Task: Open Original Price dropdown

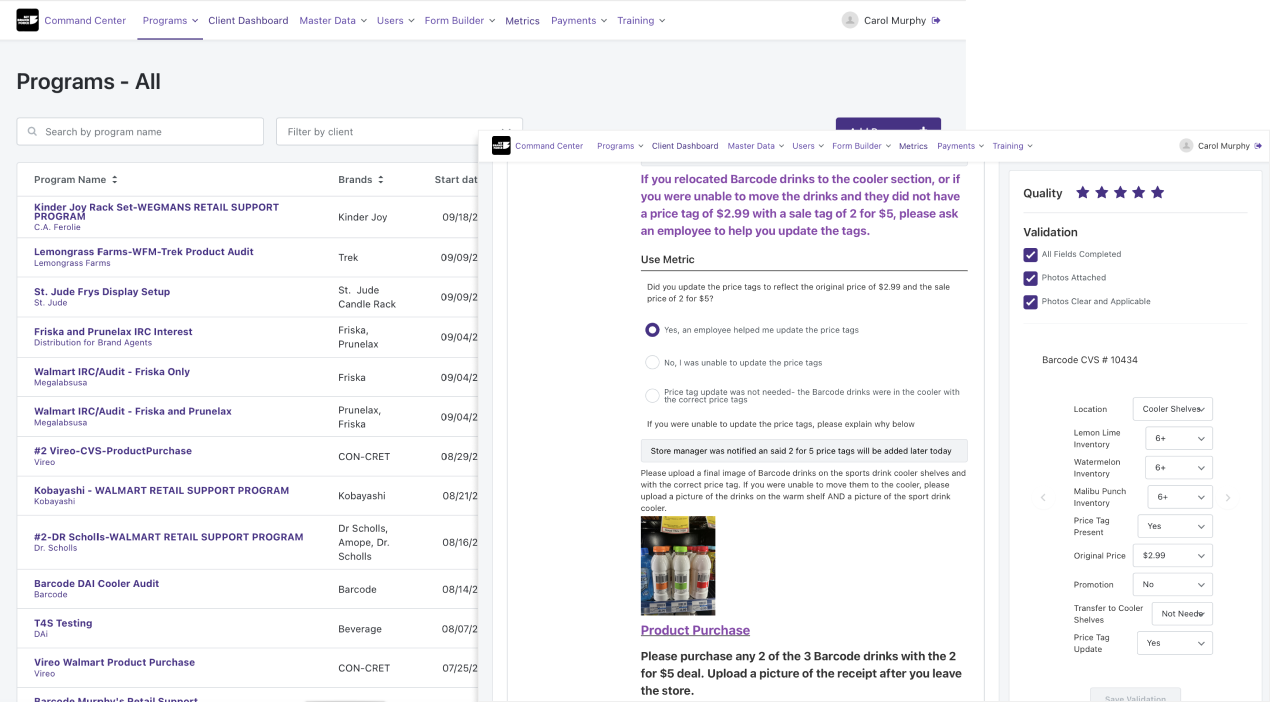Action: pyautogui.click(x=1172, y=555)
